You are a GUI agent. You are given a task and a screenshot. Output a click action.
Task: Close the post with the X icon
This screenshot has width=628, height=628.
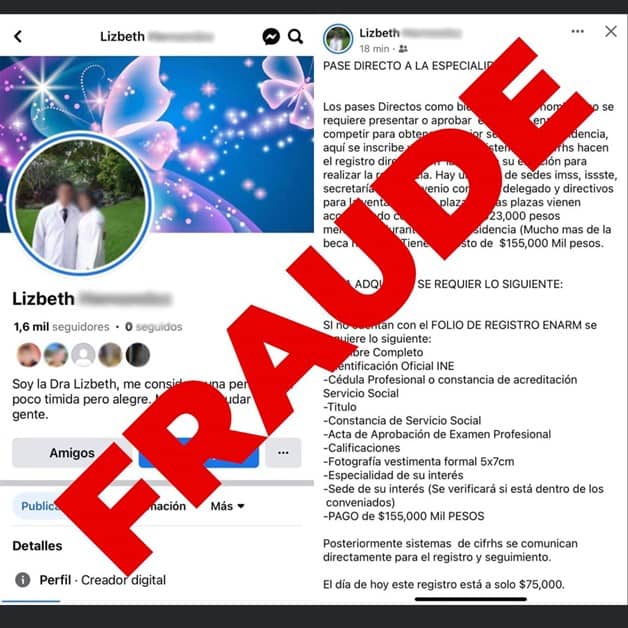click(611, 31)
